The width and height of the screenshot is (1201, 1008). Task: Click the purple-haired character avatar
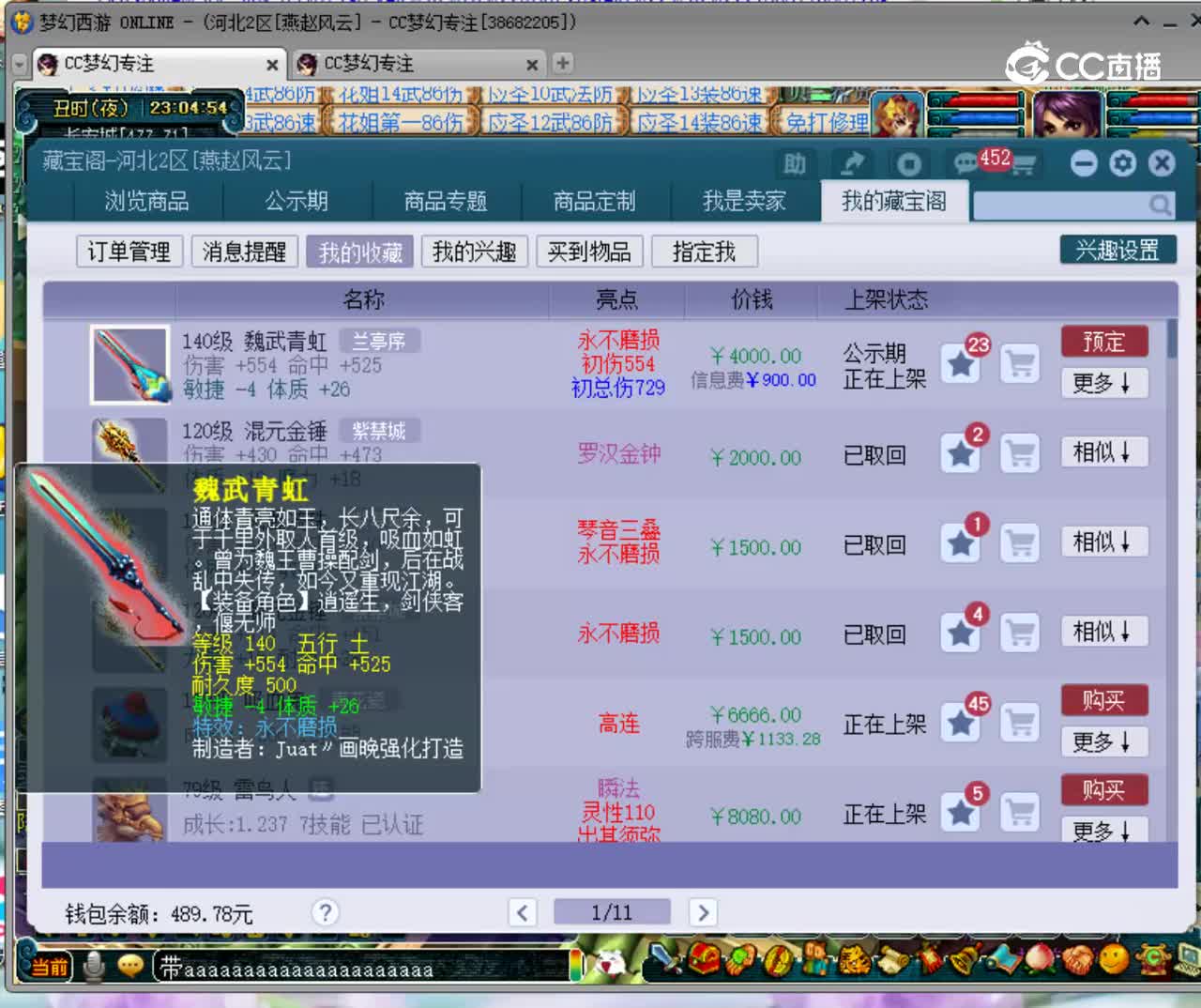coord(1067,115)
